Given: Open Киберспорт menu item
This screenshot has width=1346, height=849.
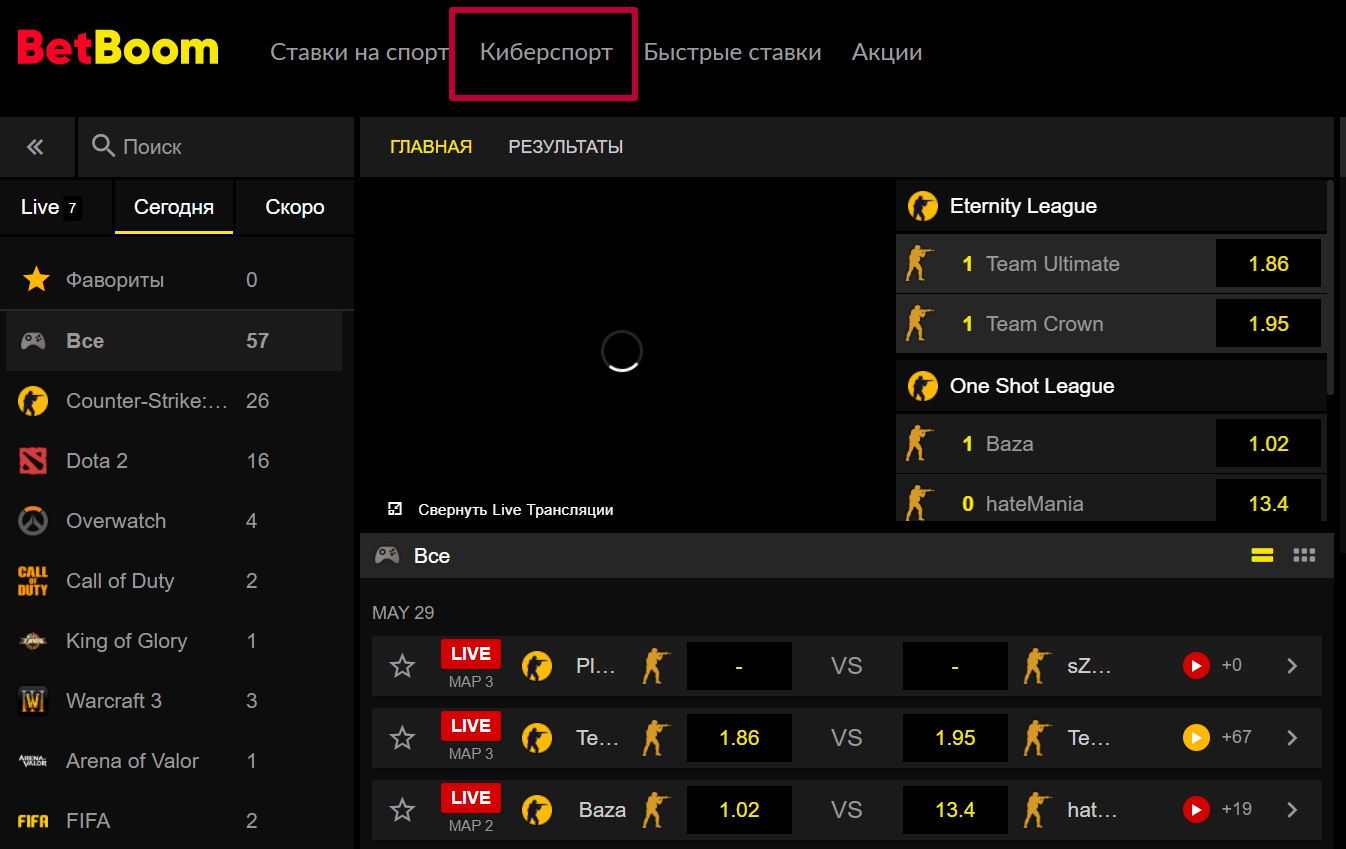Looking at the screenshot, I should [546, 53].
